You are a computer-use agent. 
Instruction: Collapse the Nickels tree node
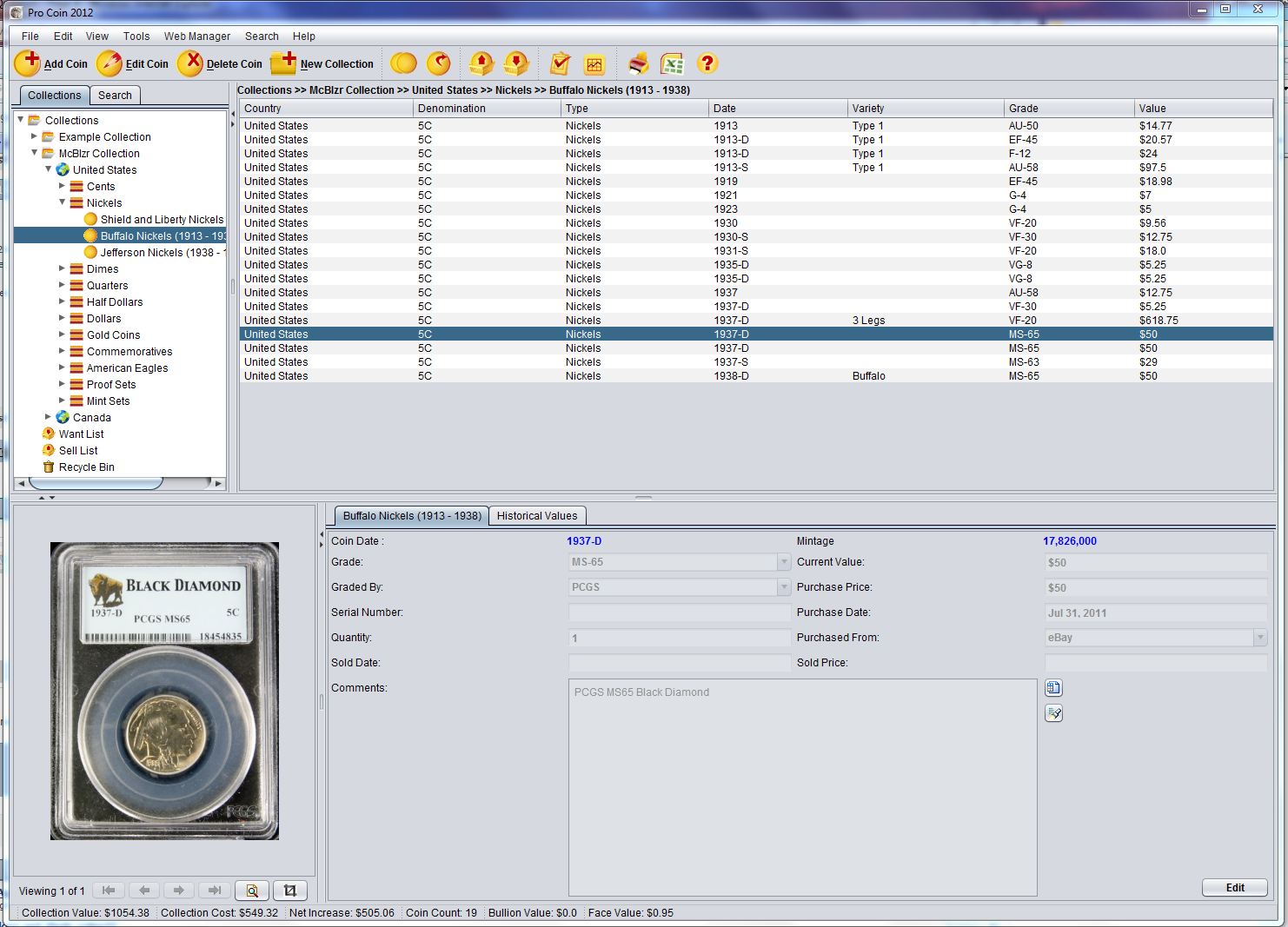point(63,202)
